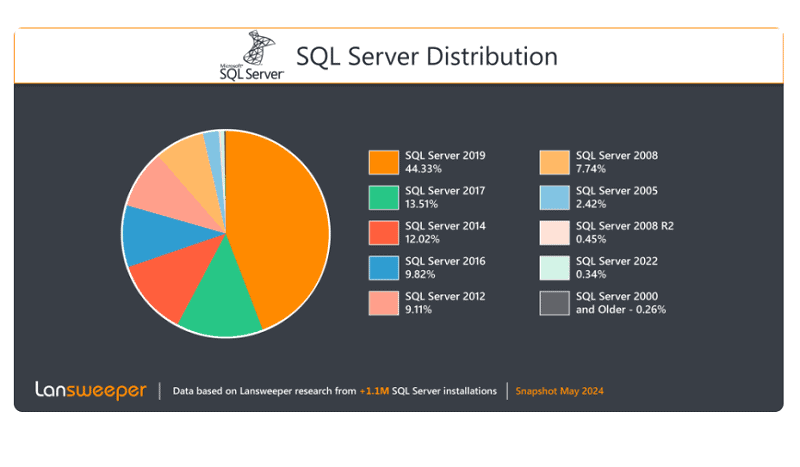Click the "9.11%" value
This screenshot has height=467, width=800.
tap(418, 310)
